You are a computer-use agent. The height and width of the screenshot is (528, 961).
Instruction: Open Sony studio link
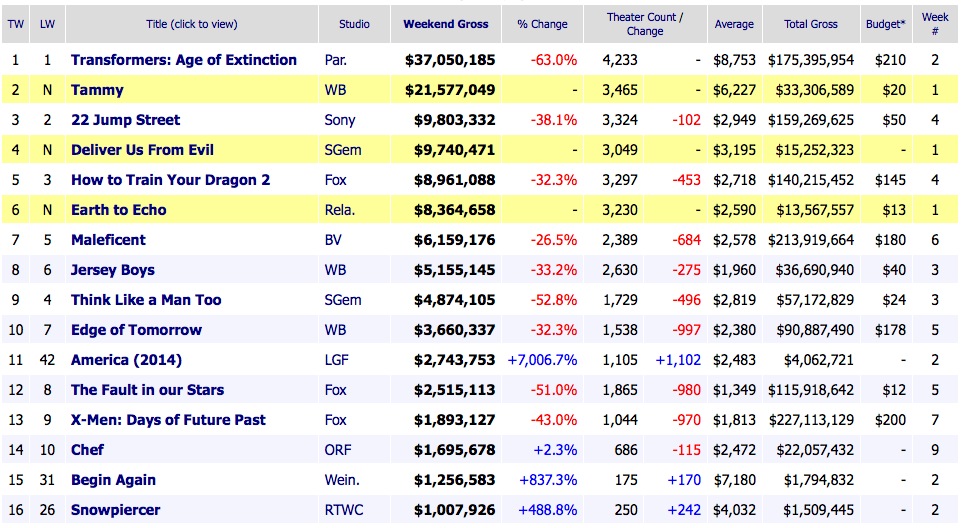pyautogui.click(x=340, y=120)
